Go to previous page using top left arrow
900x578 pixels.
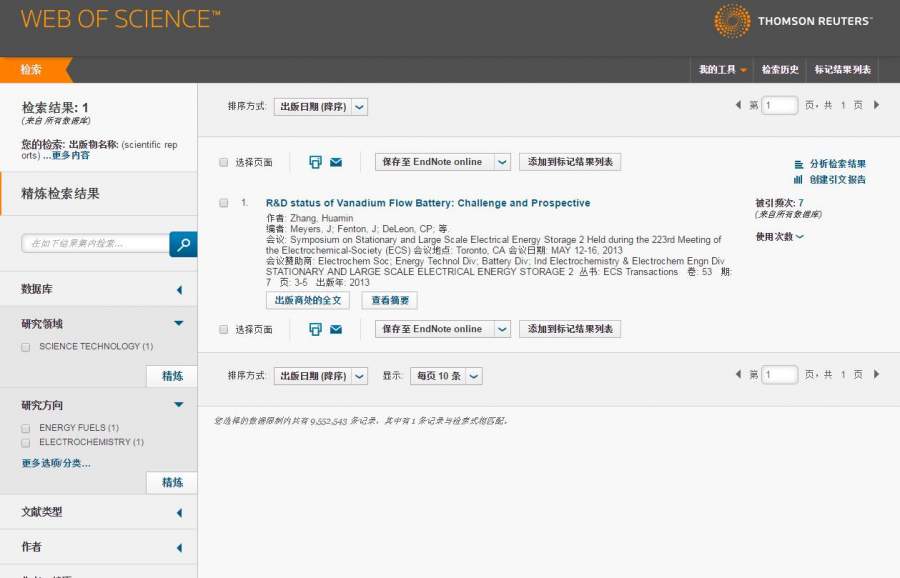[x=738, y=104]
